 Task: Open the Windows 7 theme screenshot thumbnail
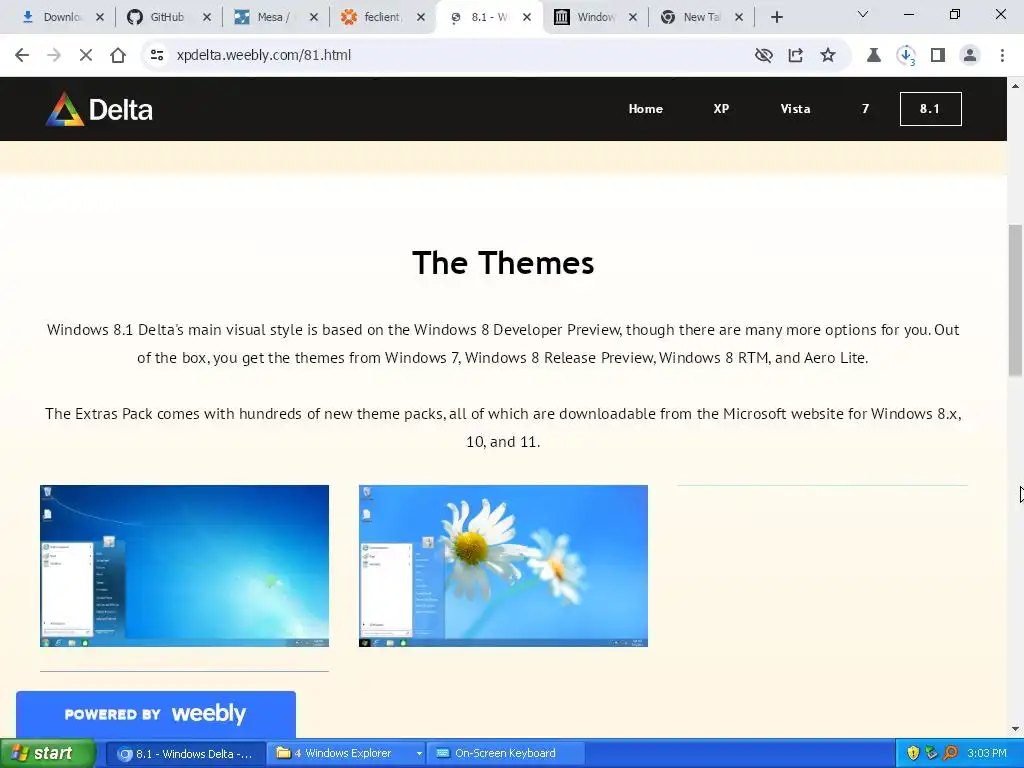(x=184, y=566)
